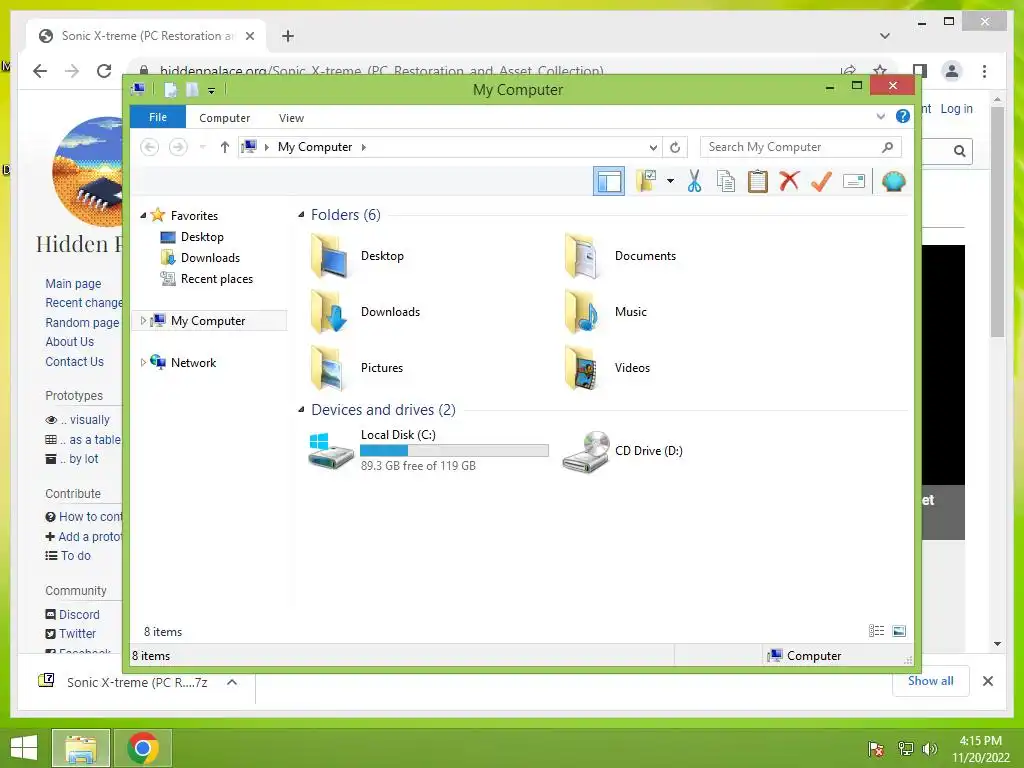1024x768 pixels.
Task: Click the Explorer Back arrow button
Action: (x=150, y=147)
